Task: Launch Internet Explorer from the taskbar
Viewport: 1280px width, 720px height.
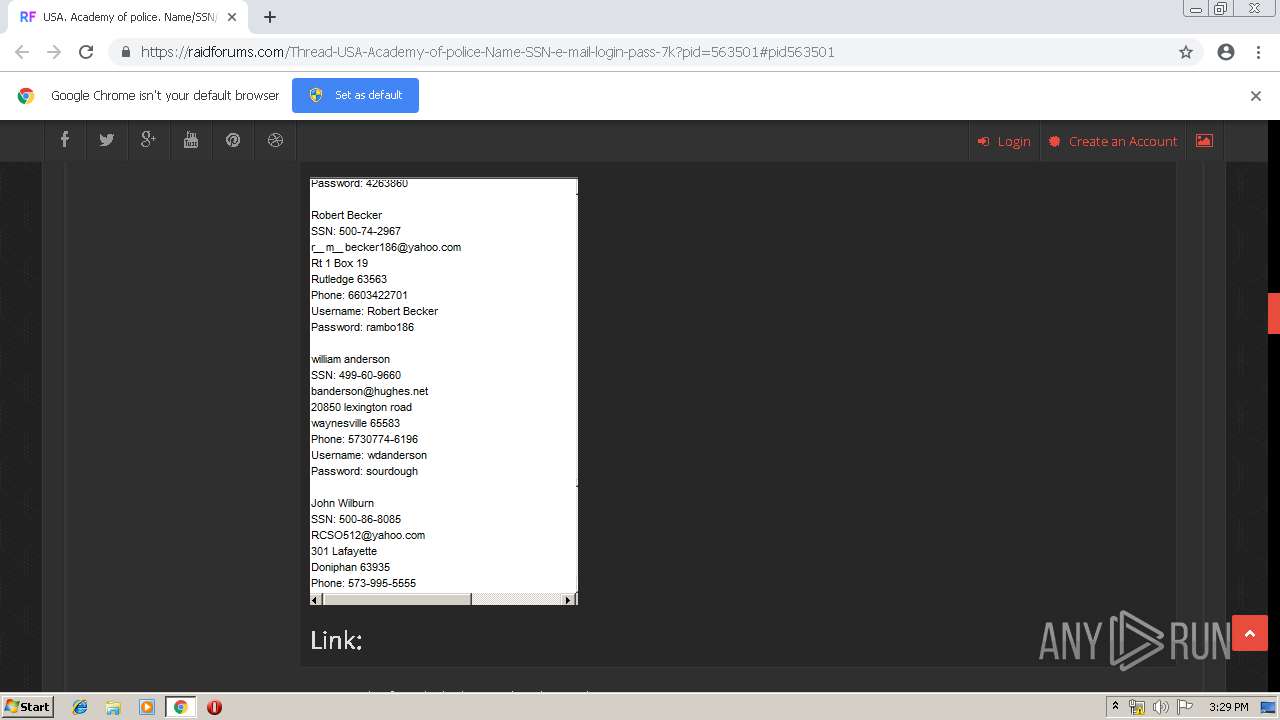Action: pyautogui.click(x=80, y=707)
